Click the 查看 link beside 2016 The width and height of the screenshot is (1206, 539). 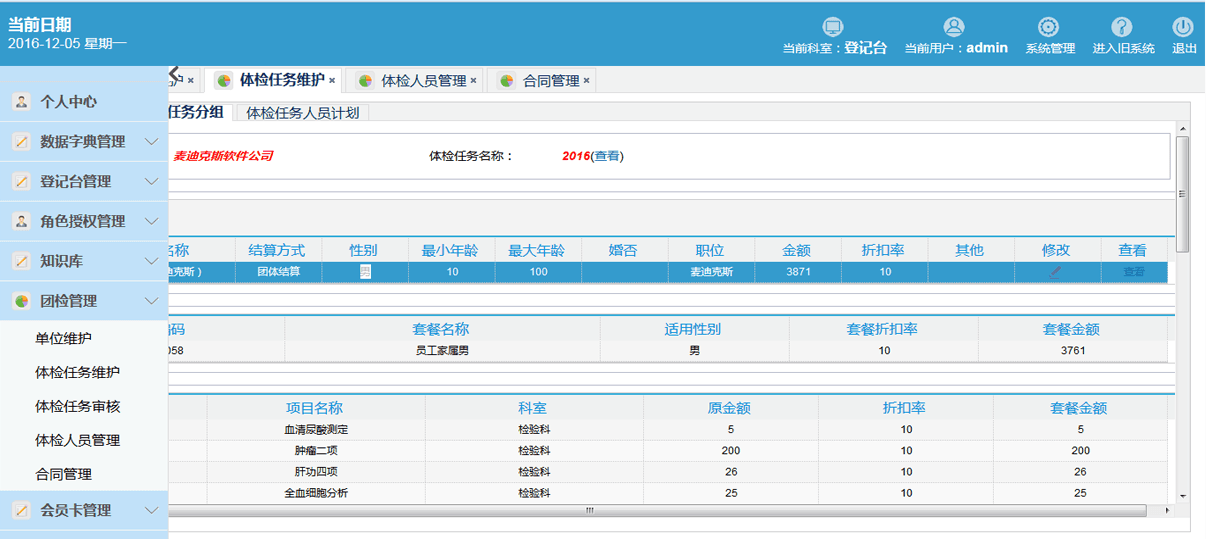pos(607,156)
